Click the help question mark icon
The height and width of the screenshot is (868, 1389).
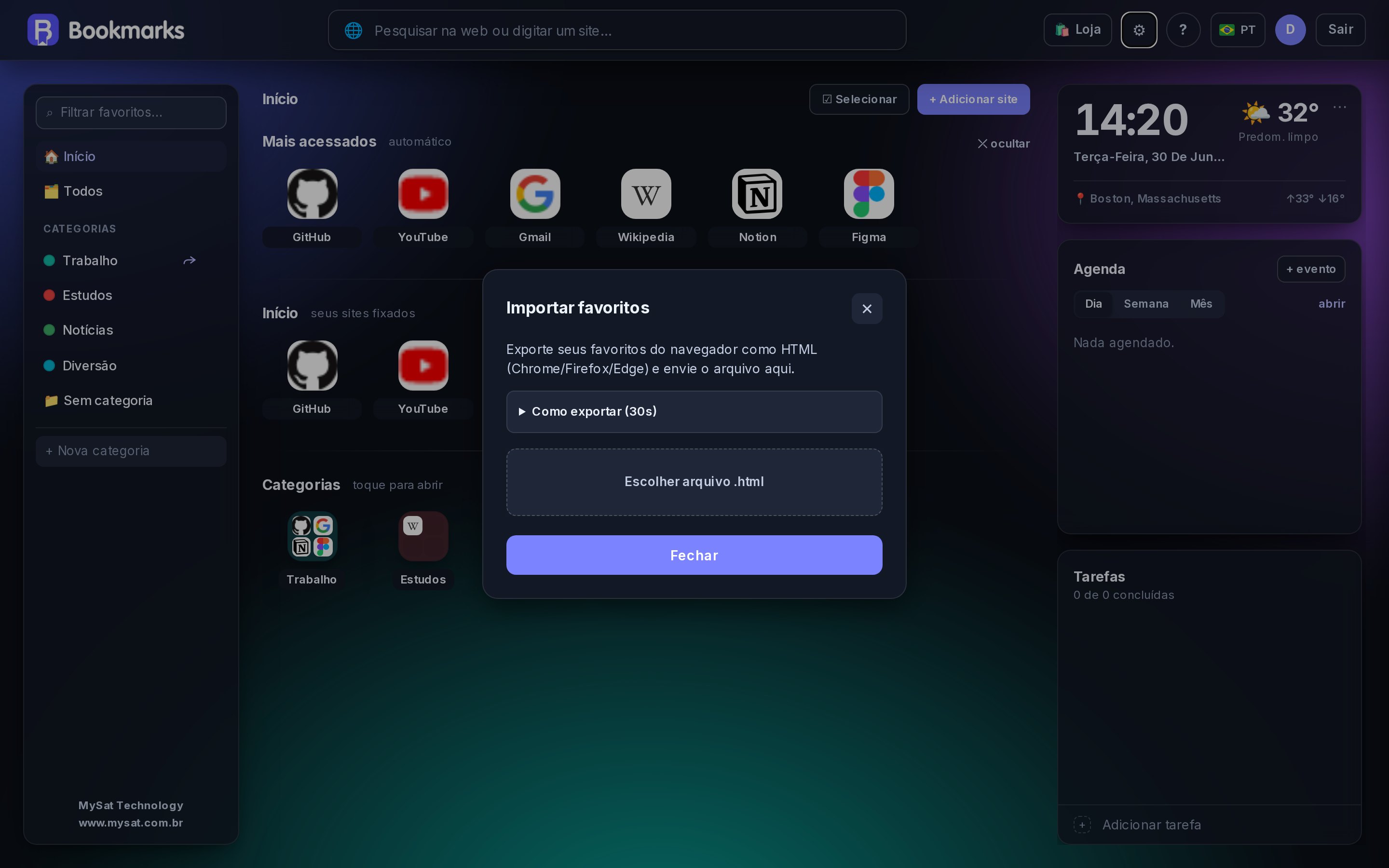(x=1183, y=30)
